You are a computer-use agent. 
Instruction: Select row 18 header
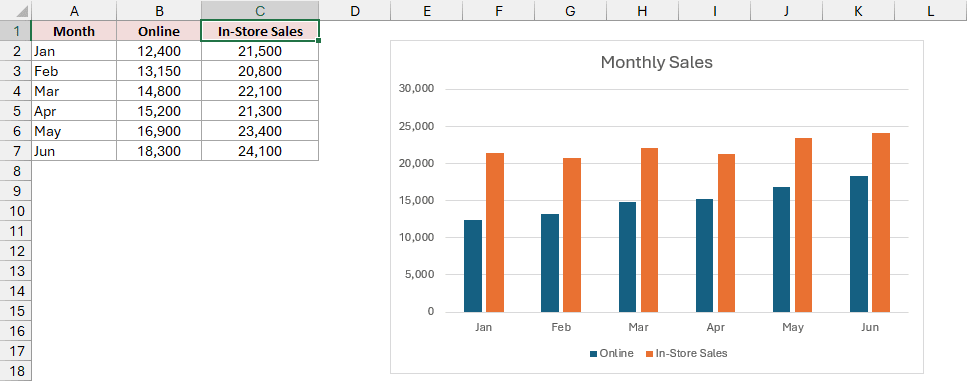[x=15, y=371]
